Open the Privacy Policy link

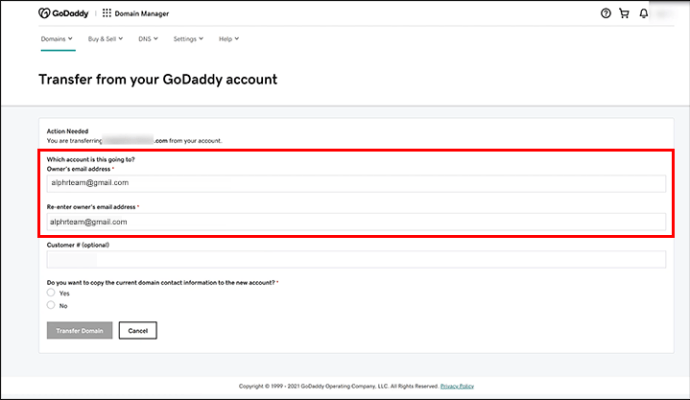pos(457,386)
